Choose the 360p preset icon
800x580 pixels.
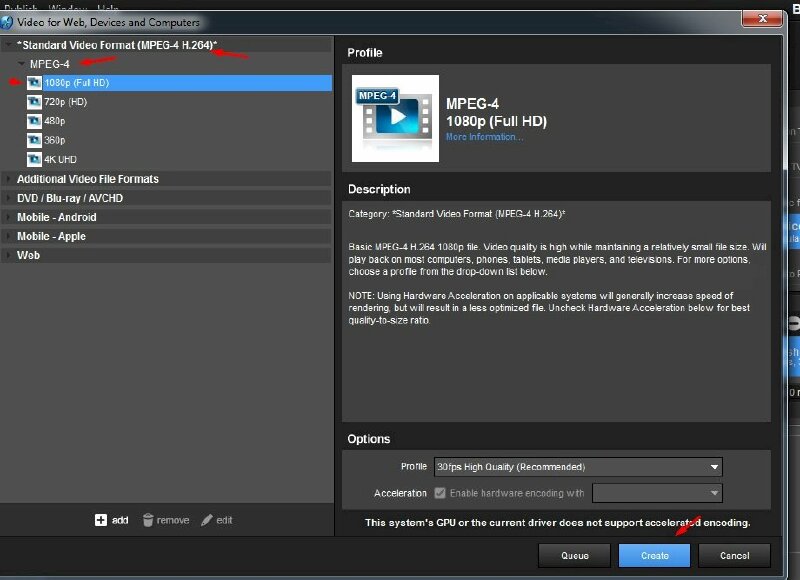[35, 140]
